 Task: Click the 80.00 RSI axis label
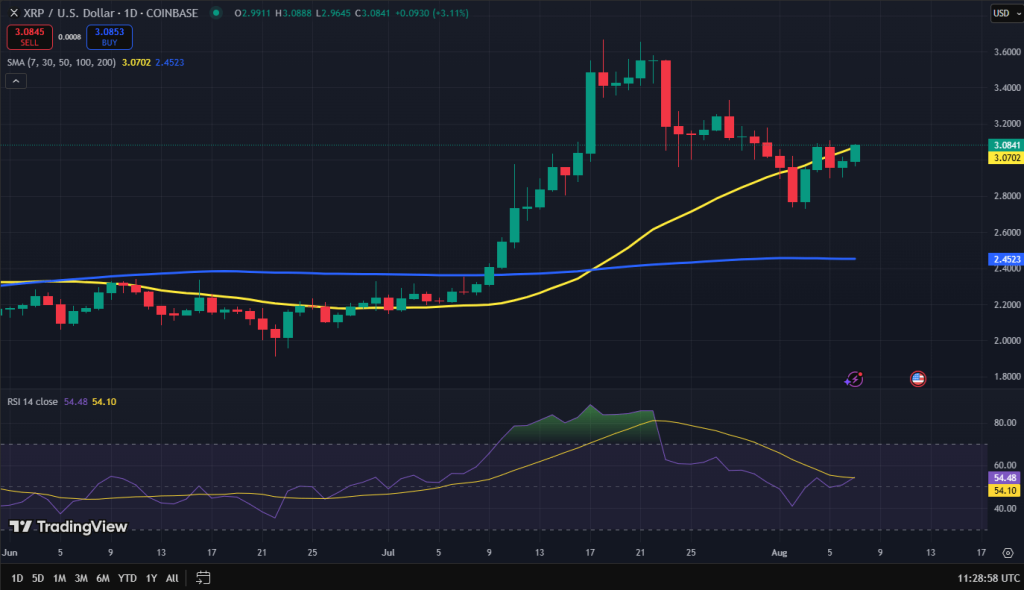pos(1005,423)
